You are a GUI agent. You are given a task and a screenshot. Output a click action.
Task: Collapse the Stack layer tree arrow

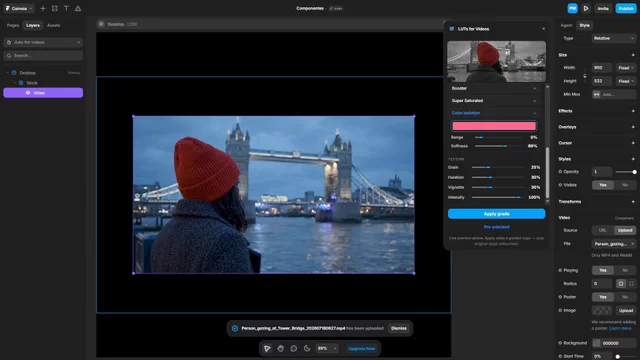coord(15,83)
